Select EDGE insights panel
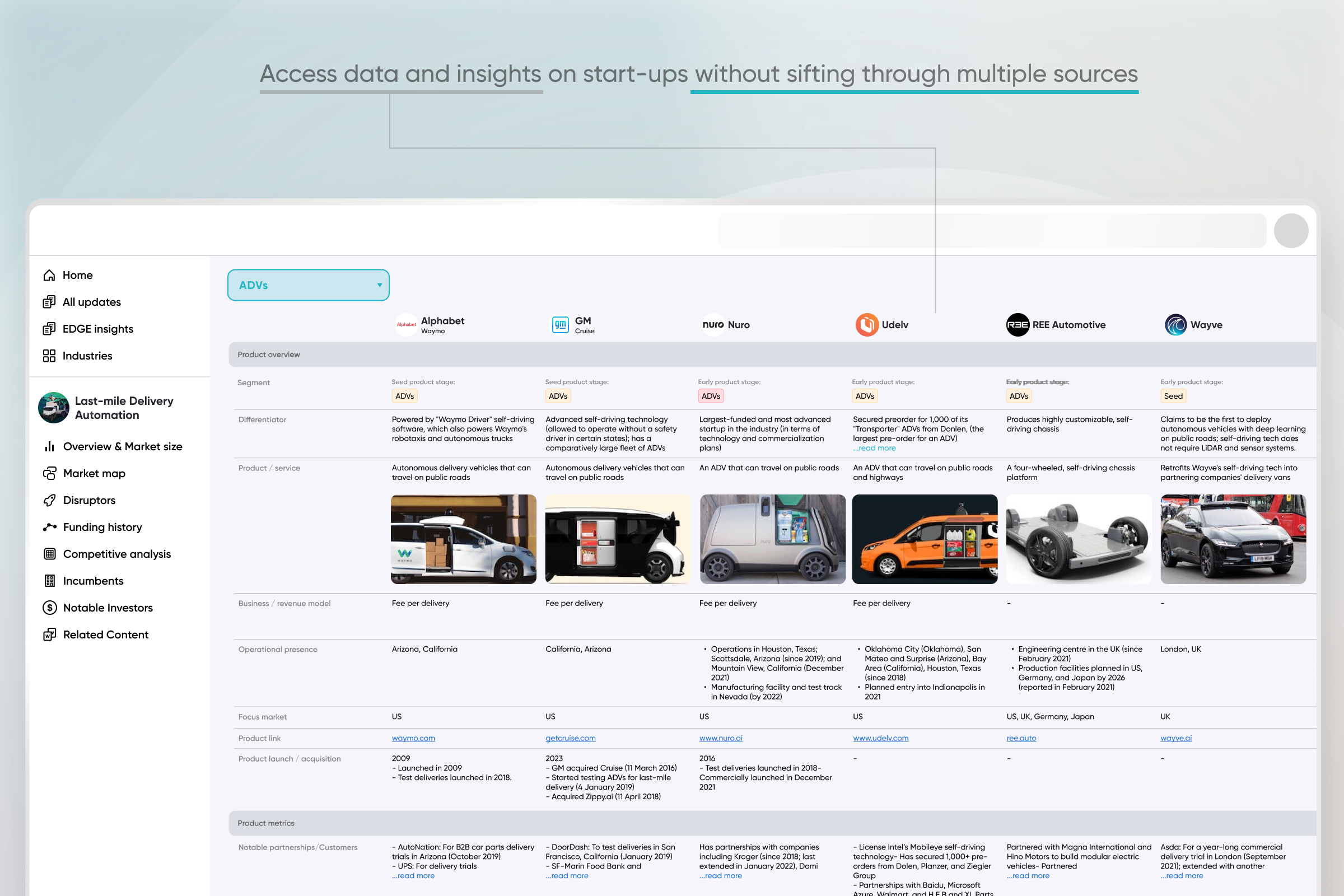1344x896 pixels. coord(98,328)
